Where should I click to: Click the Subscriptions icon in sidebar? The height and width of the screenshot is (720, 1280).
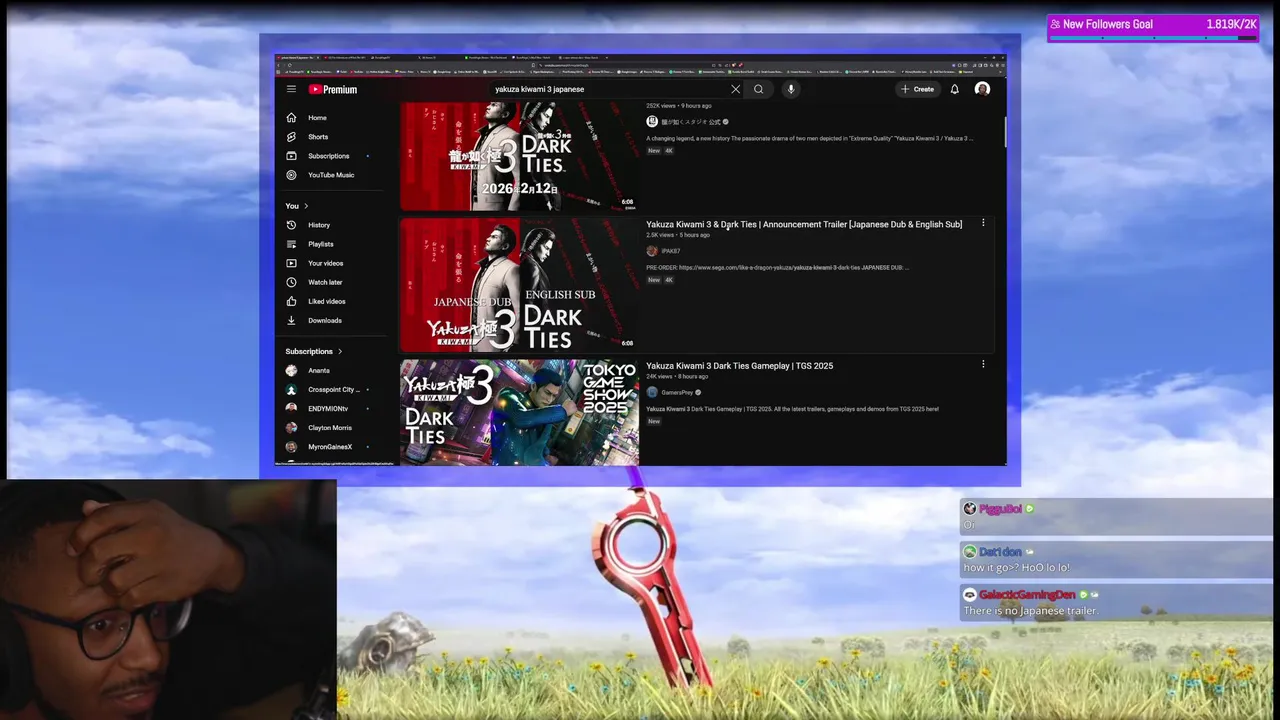pos(291,156)
